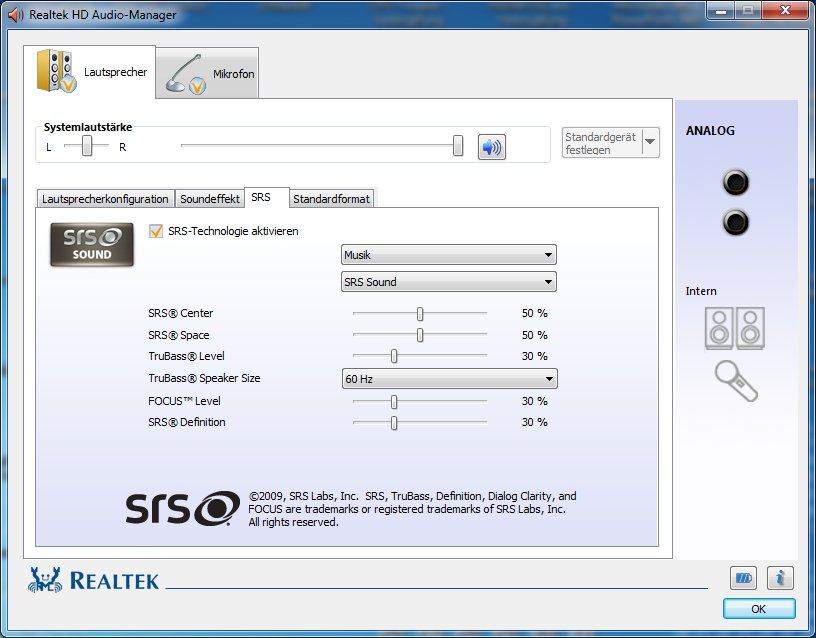Open the Lautsprecherkonfiguration tab
The image size is (816, 638).
coord(105,199)
